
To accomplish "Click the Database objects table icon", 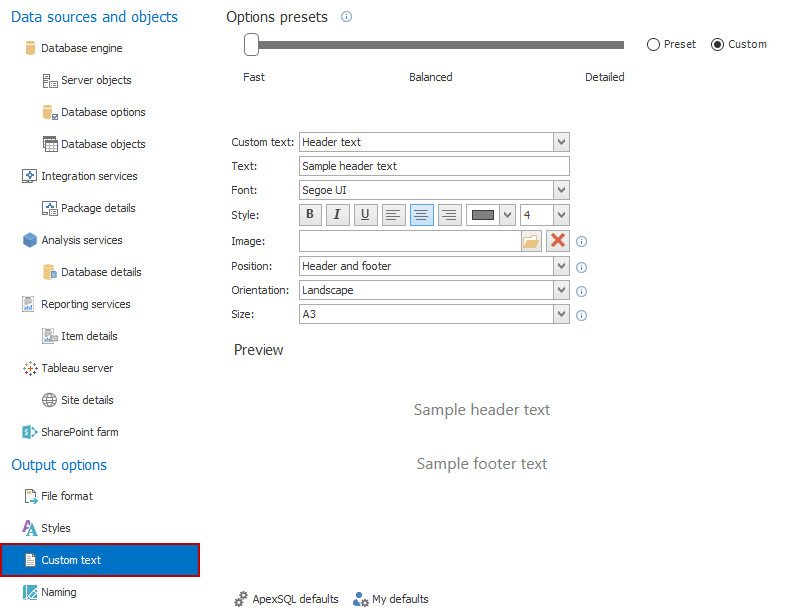I will (50, 144).
